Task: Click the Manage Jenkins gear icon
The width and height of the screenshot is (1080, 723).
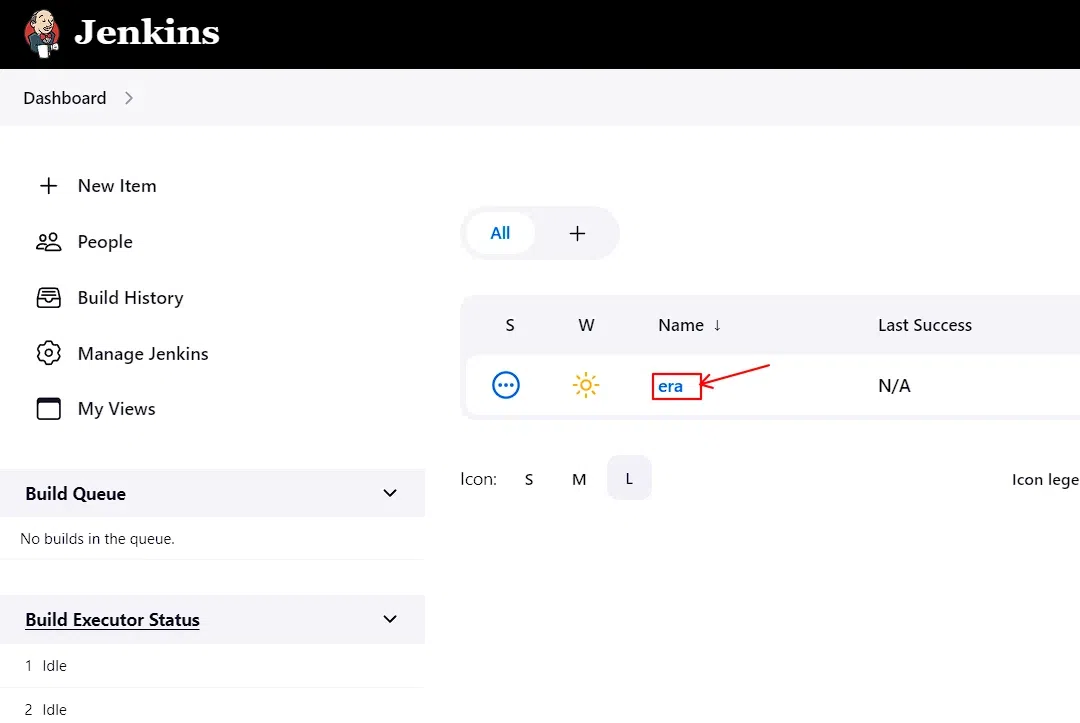Action: click(x=48, y=353)
